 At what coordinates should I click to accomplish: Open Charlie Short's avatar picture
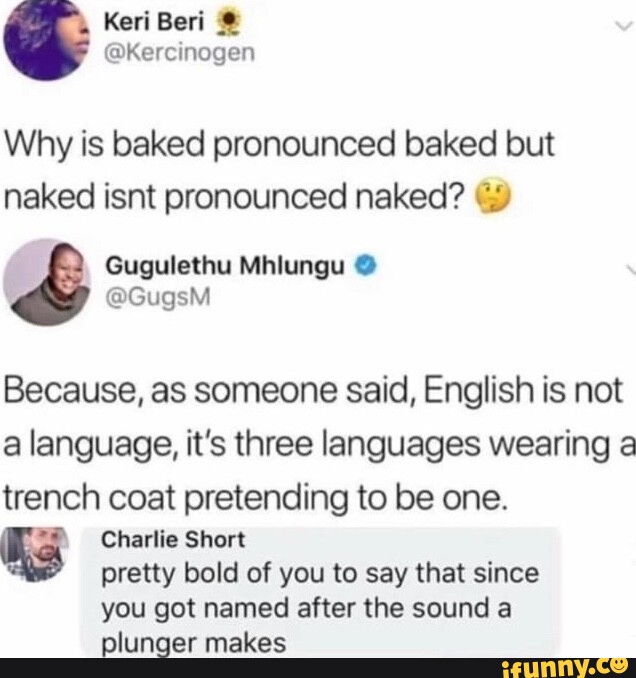click(35, 554)
